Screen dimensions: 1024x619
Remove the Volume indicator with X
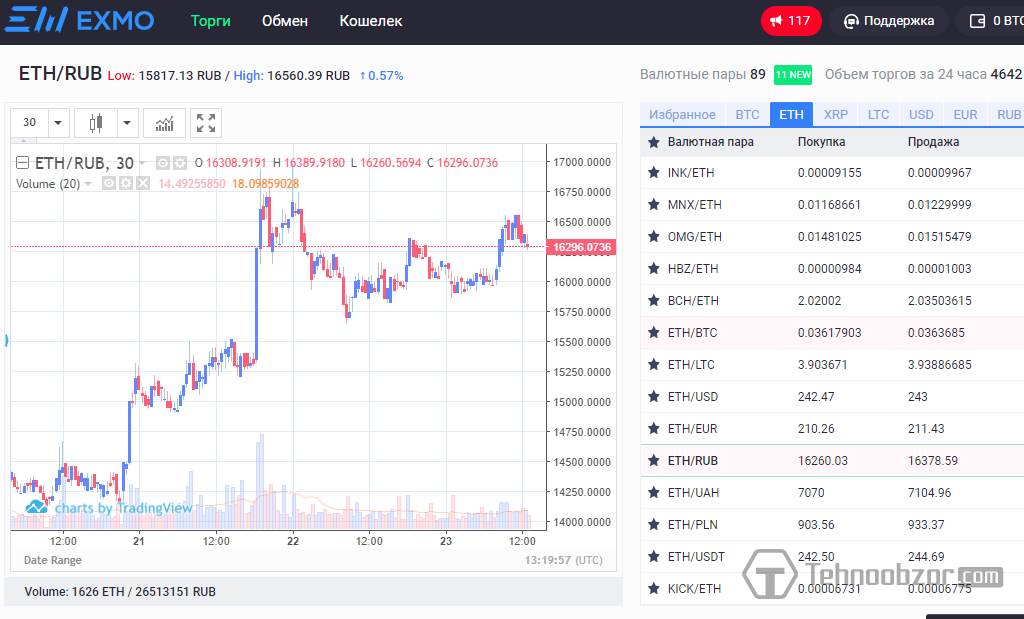(x=142, y=183)
